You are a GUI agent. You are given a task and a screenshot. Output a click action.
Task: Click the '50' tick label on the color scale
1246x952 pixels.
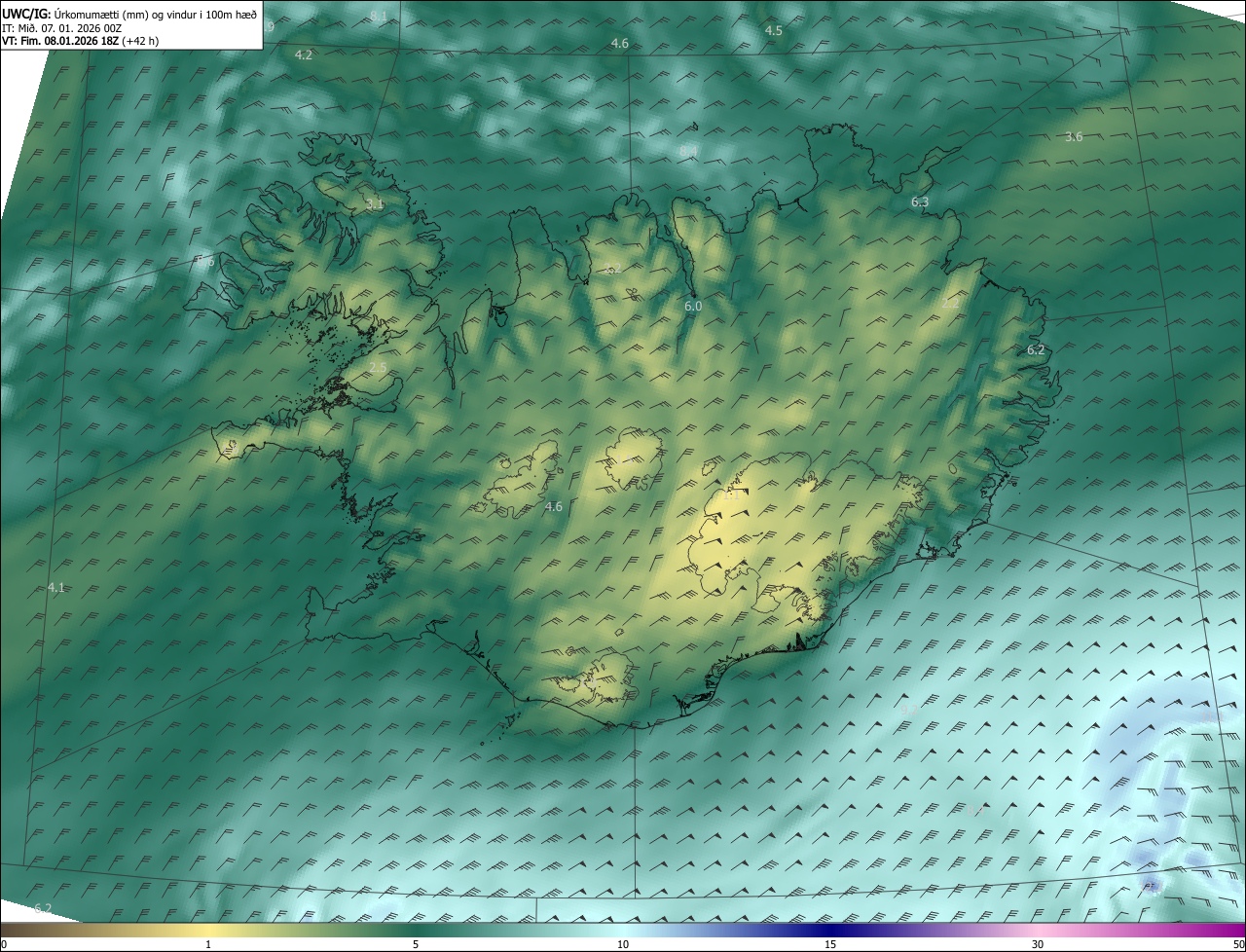1238,944
